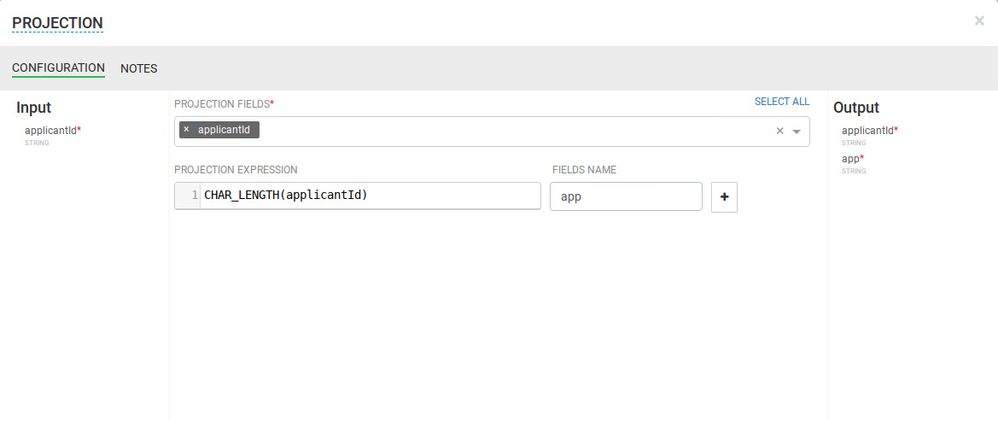Click the applicantId chip label
The height and width of the screenshot is (421, 998).
tap(225, 130)
